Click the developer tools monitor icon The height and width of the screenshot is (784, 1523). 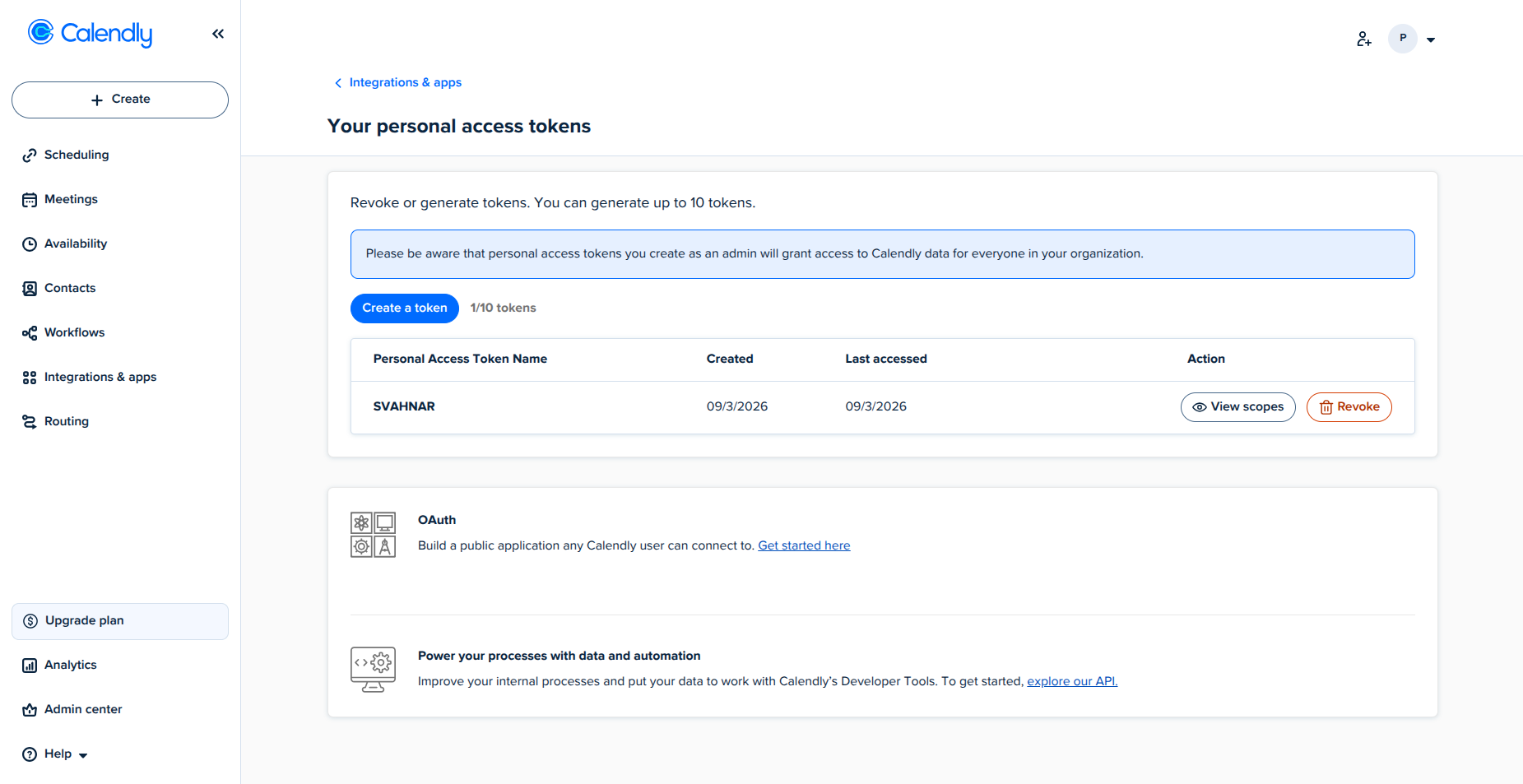point(373,670)
